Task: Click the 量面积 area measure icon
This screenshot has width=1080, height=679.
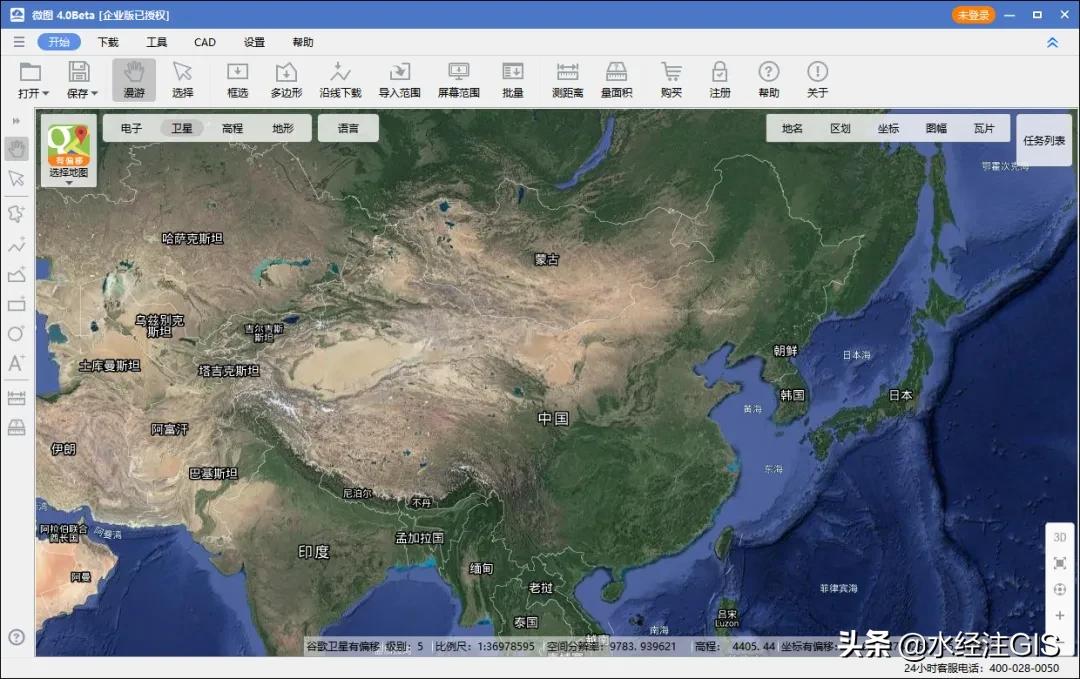Action: click(615, 79)
